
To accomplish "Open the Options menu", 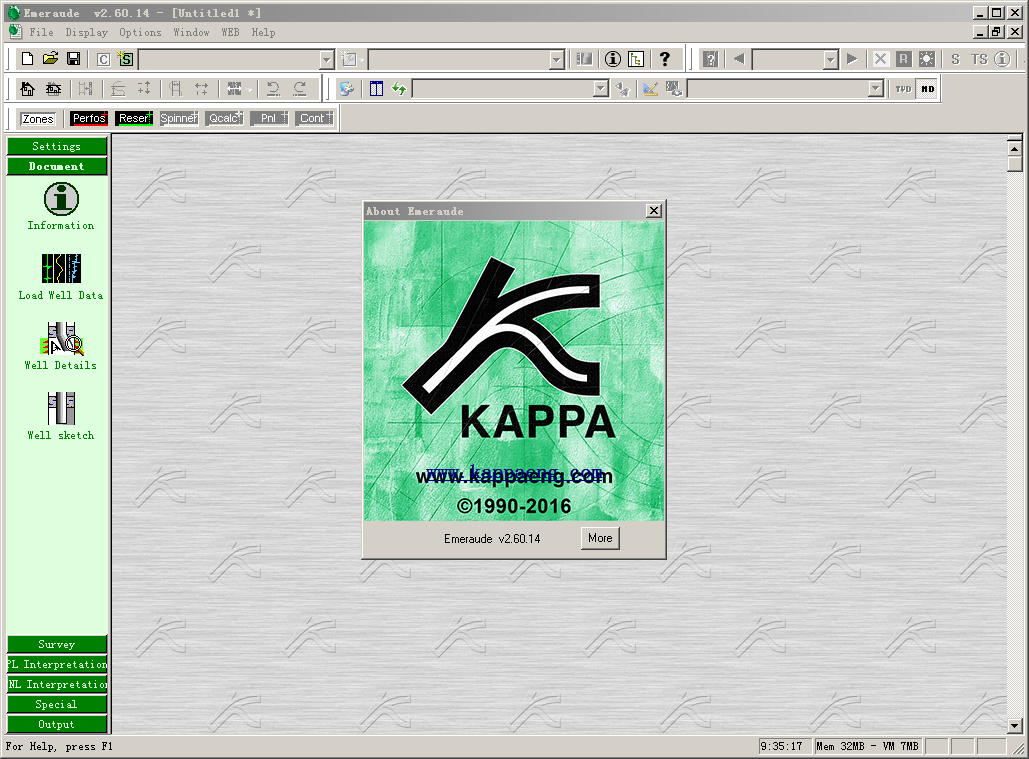I will [x=140, y=32].
